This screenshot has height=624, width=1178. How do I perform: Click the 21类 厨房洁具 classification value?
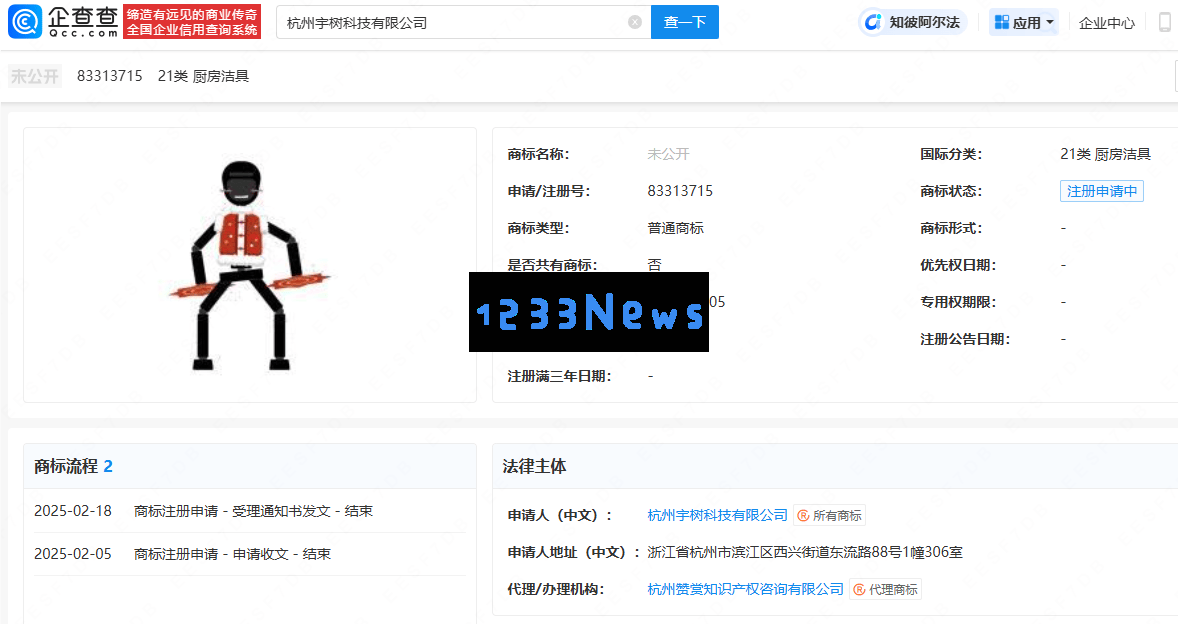1105,154
